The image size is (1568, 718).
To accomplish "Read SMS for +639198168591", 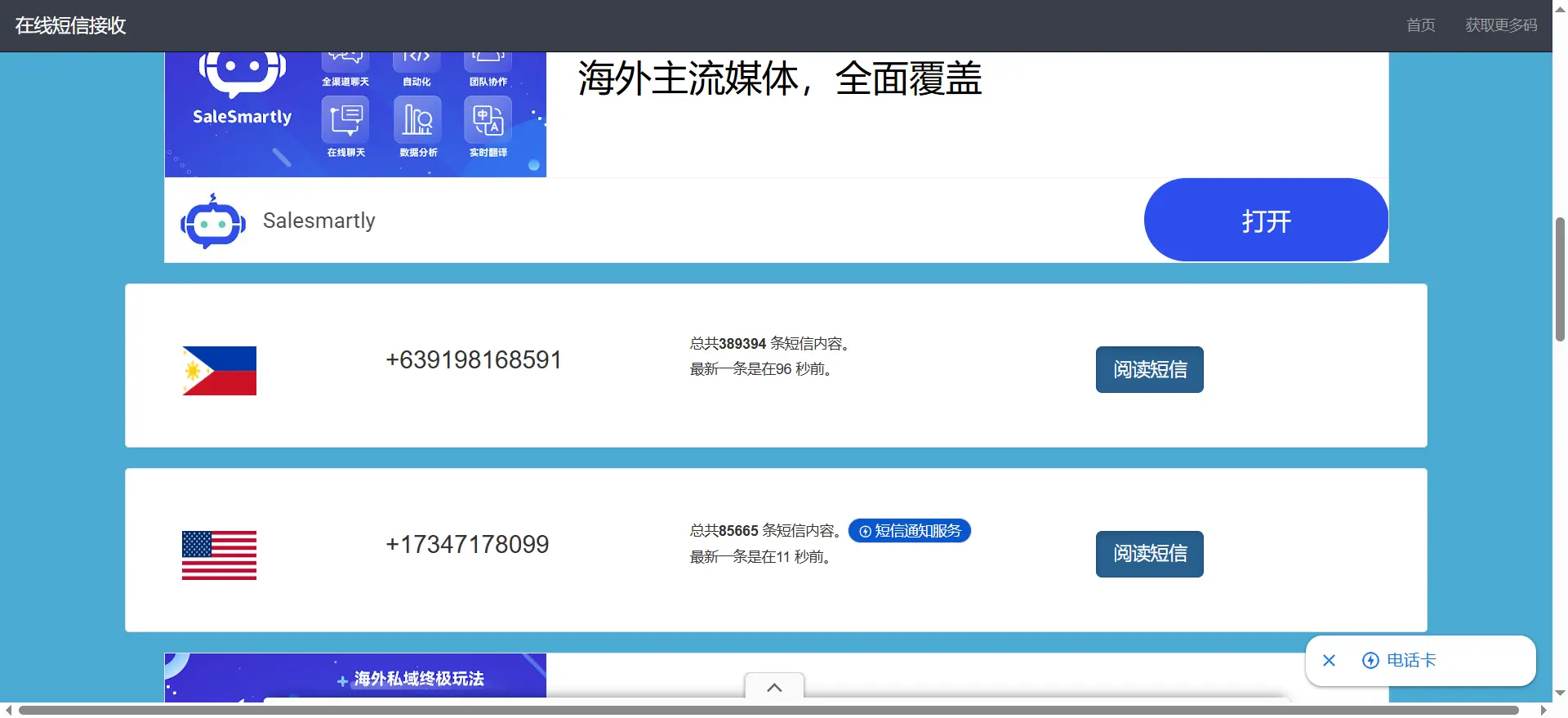I will coord(1149,369).
